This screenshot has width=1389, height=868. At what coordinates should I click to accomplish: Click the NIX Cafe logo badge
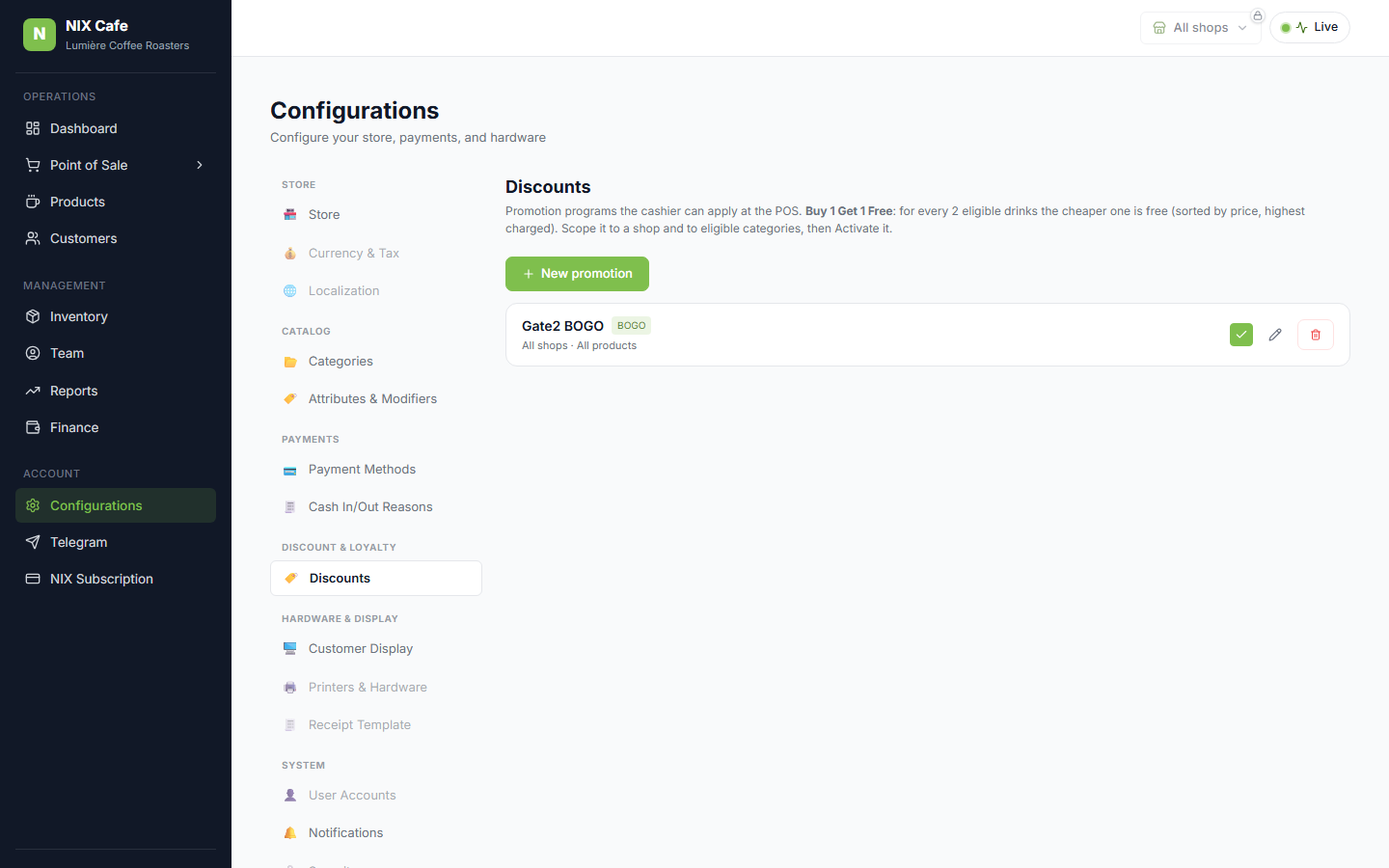pos(40,35)
